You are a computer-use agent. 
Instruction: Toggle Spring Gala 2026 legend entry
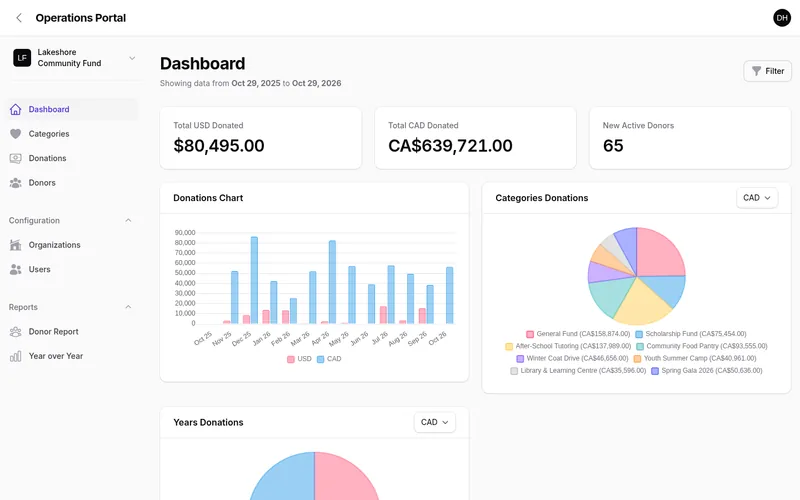click(707, 371)
